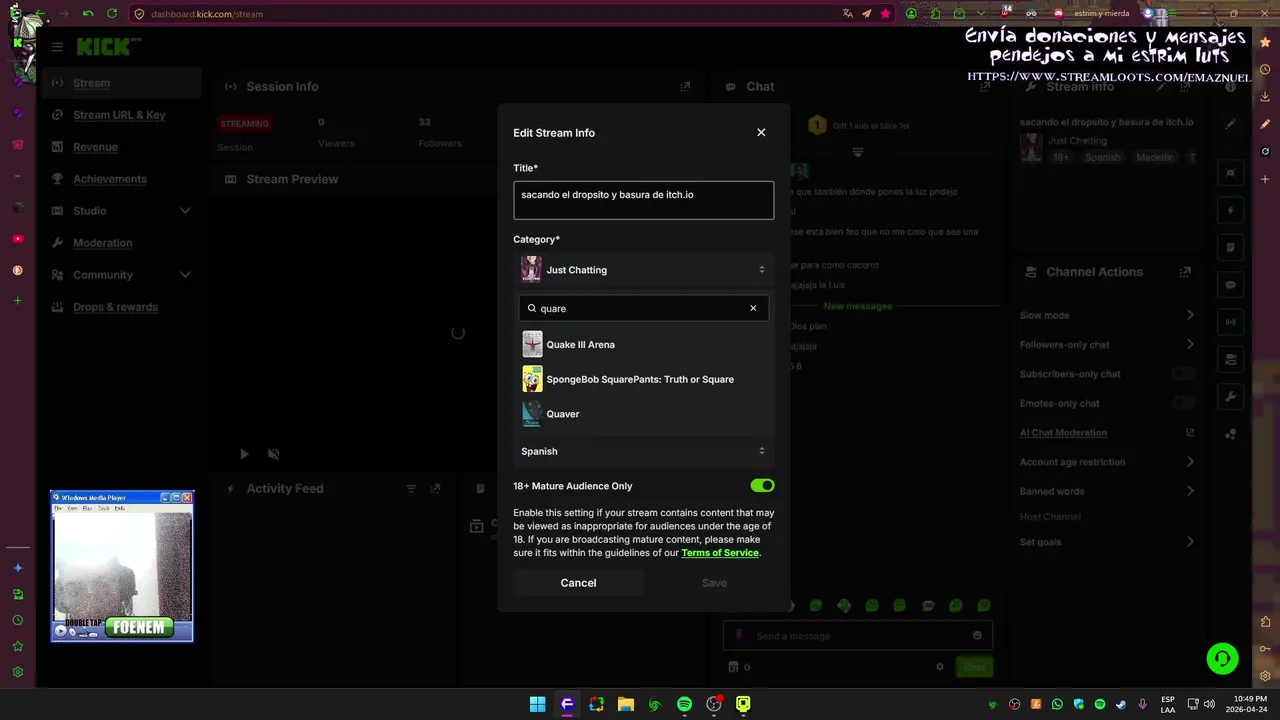Expand Set goals option
The height and width of the screenshot is (720, 1280).
1190,542
